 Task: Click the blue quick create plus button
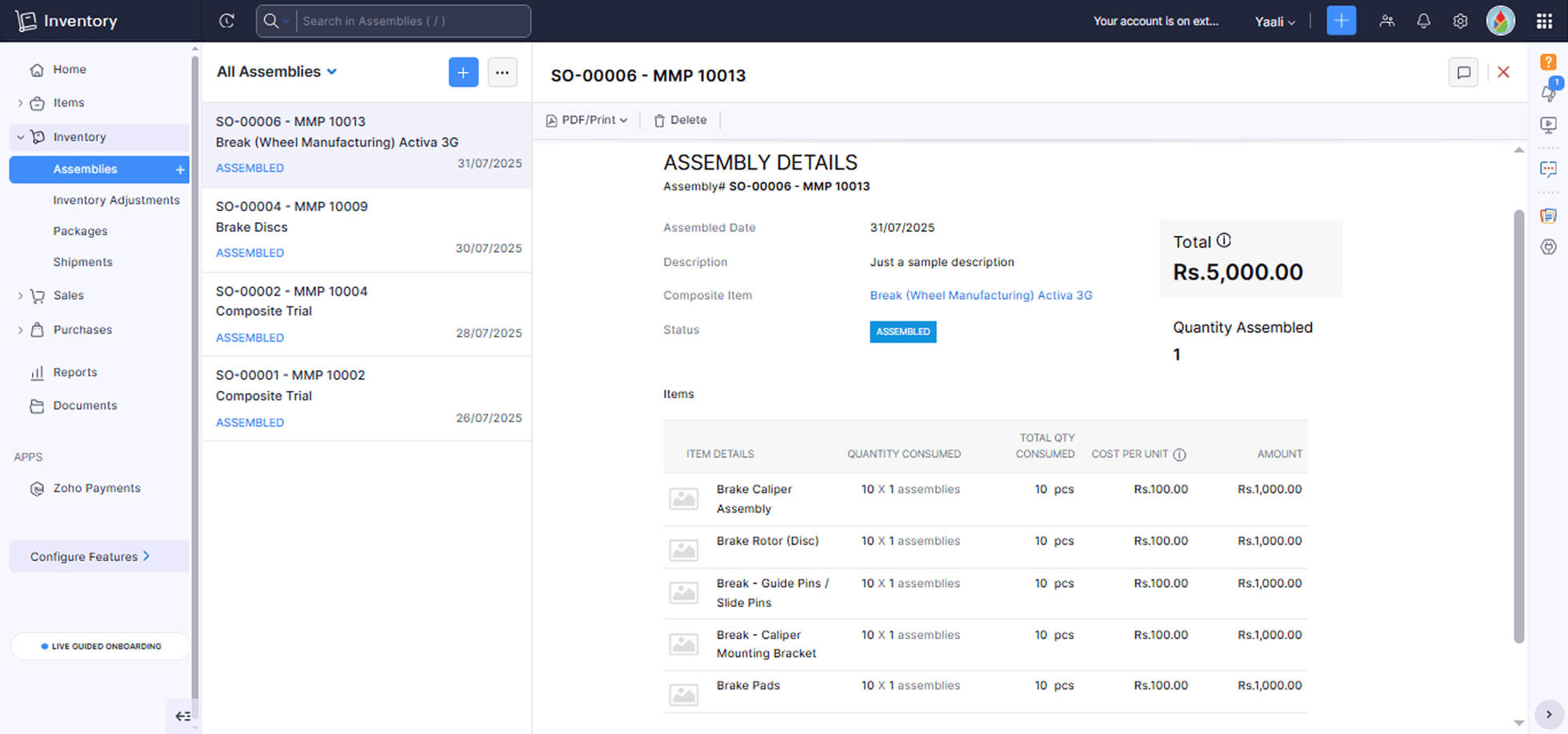pyautogui.click(x=1341, y=21)
